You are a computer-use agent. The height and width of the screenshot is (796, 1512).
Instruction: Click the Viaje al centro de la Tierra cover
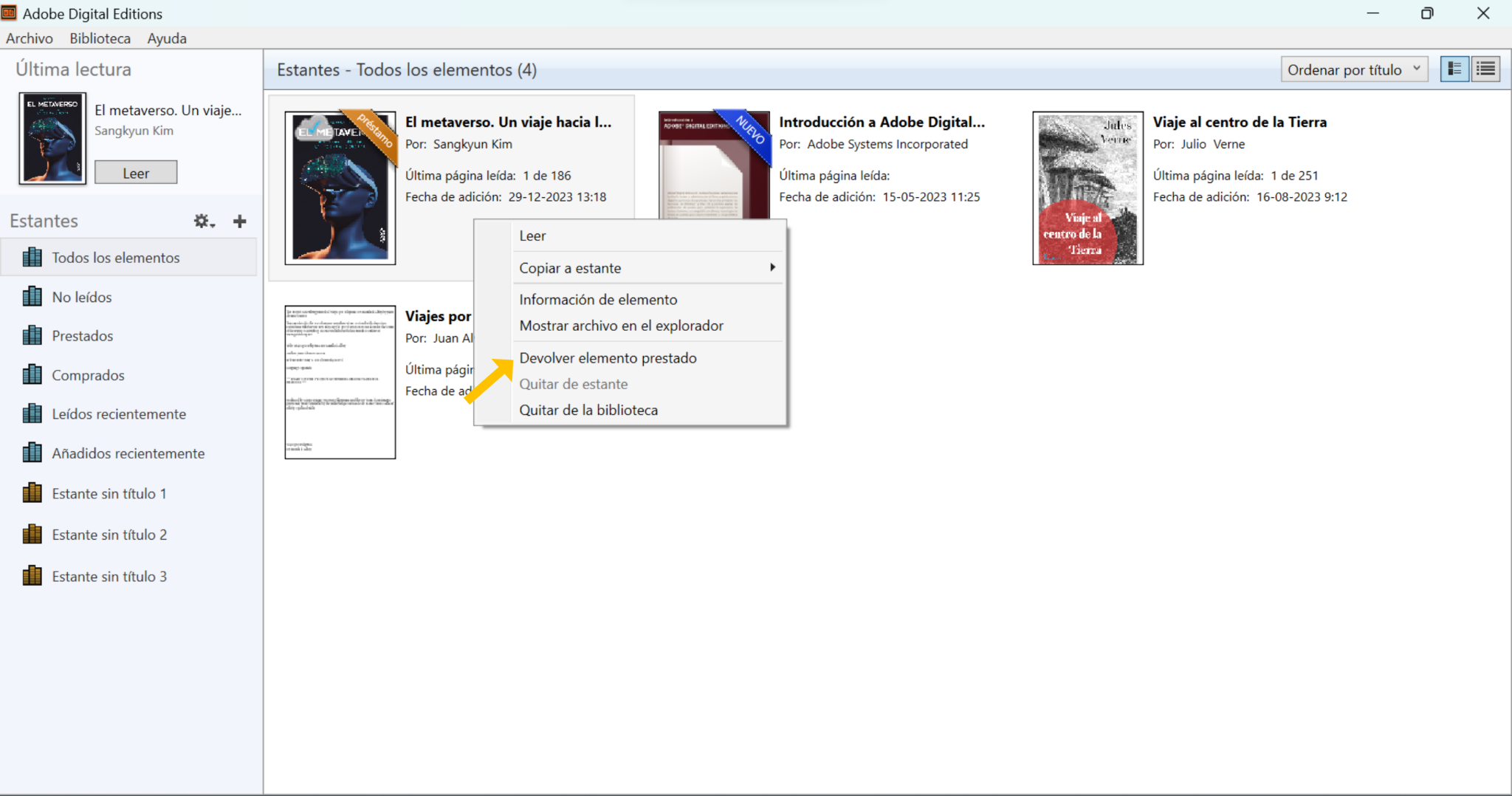pos(1088,188)
